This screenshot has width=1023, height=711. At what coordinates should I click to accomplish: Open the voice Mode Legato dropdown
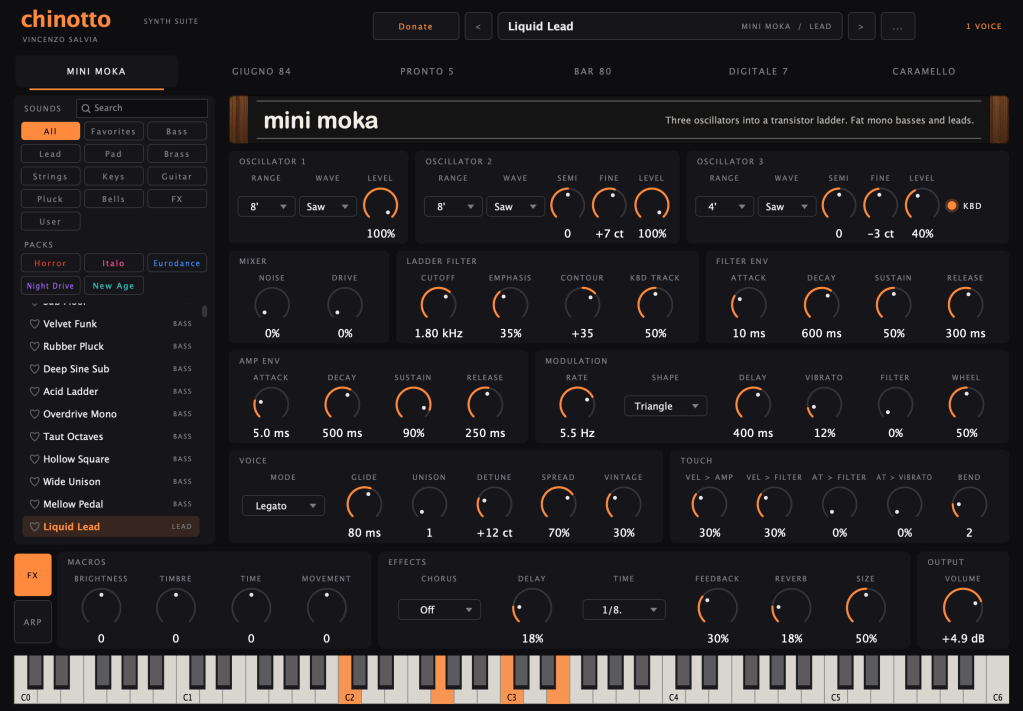click(x=283, y=506)
